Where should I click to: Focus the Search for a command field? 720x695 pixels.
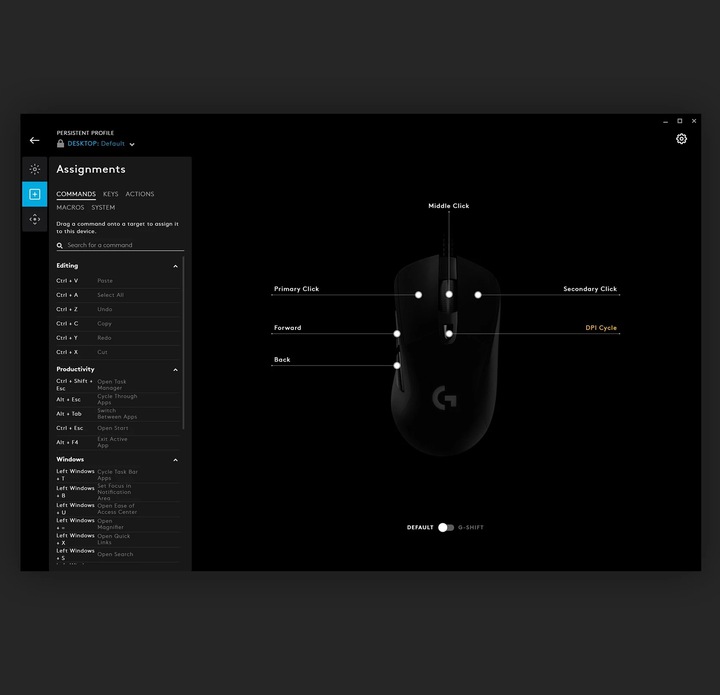120,245
